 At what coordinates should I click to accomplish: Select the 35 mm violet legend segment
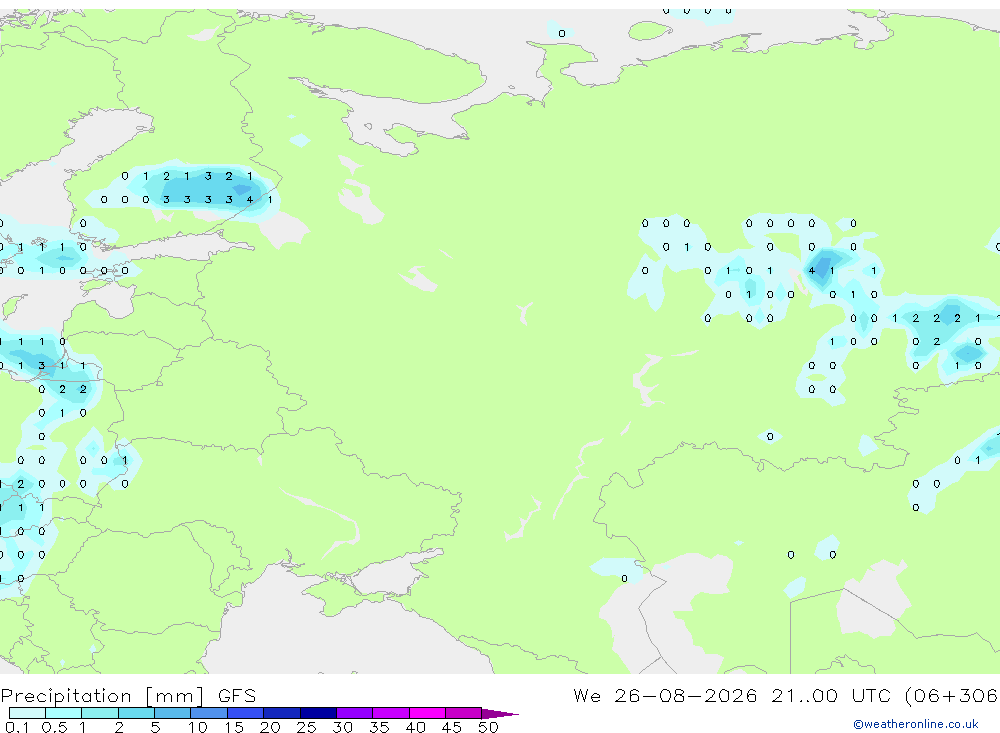pyautogui.click(x=390, y=713)
